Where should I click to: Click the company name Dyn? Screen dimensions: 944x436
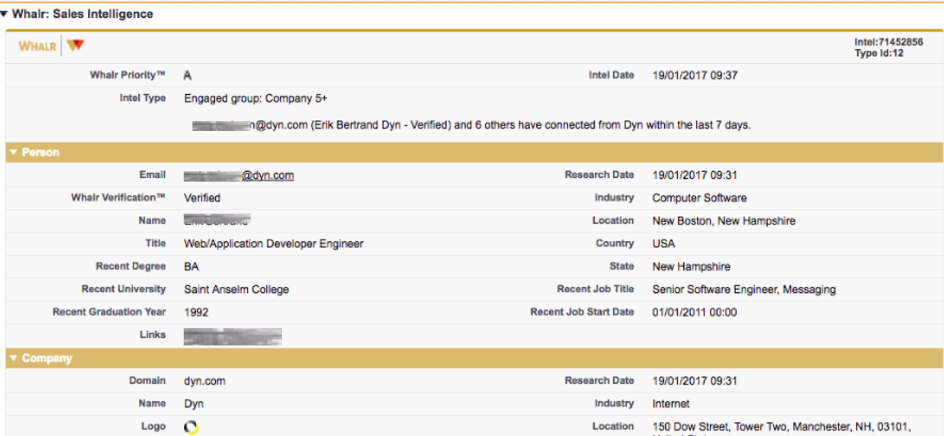193,404
